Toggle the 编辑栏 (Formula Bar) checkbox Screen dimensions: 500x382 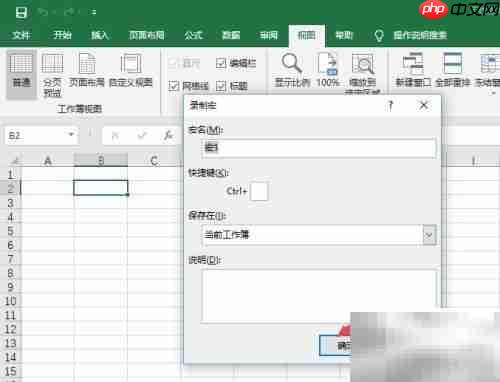[x=236, y=63]
